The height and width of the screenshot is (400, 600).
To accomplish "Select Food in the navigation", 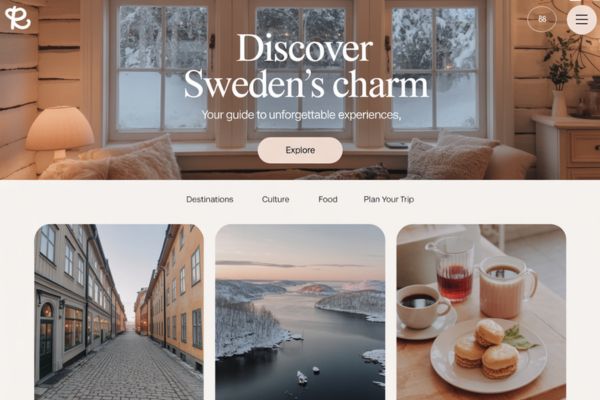I will pos(328,199).
